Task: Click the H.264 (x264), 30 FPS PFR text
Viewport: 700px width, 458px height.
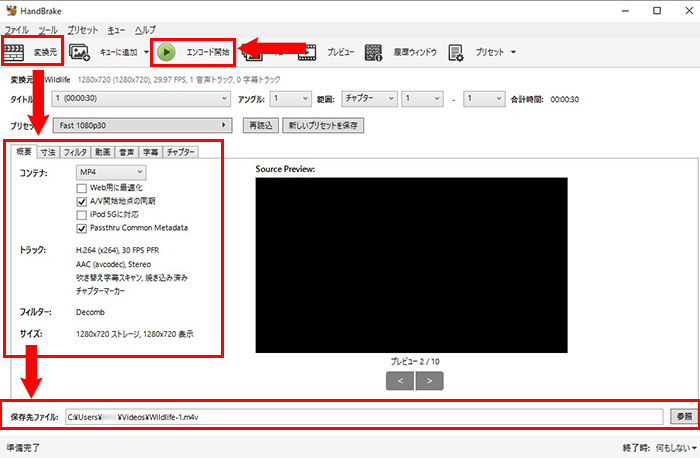Action: point(117,250)
